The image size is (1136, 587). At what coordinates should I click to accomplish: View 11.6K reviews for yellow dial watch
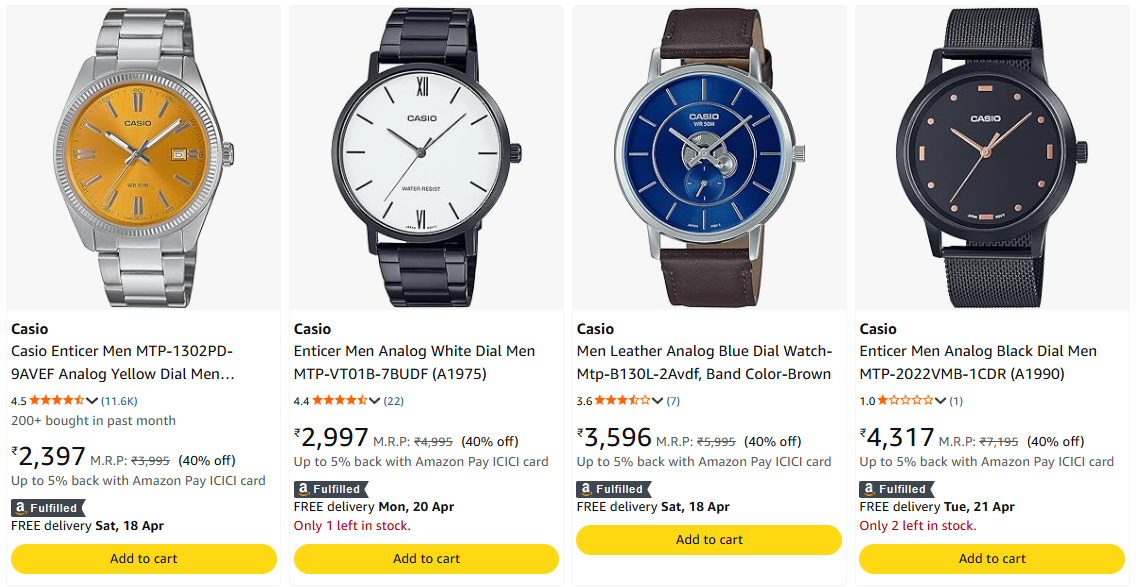[119, 401]
